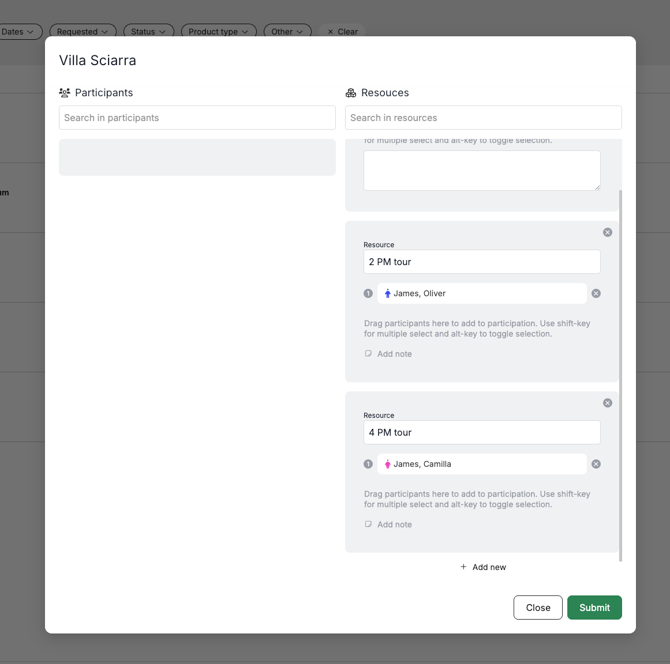Focus the Search in participants field
Image resolution: width=670 pixels, height=664 pixels.
pyautogui.click(x=197, y=118)
